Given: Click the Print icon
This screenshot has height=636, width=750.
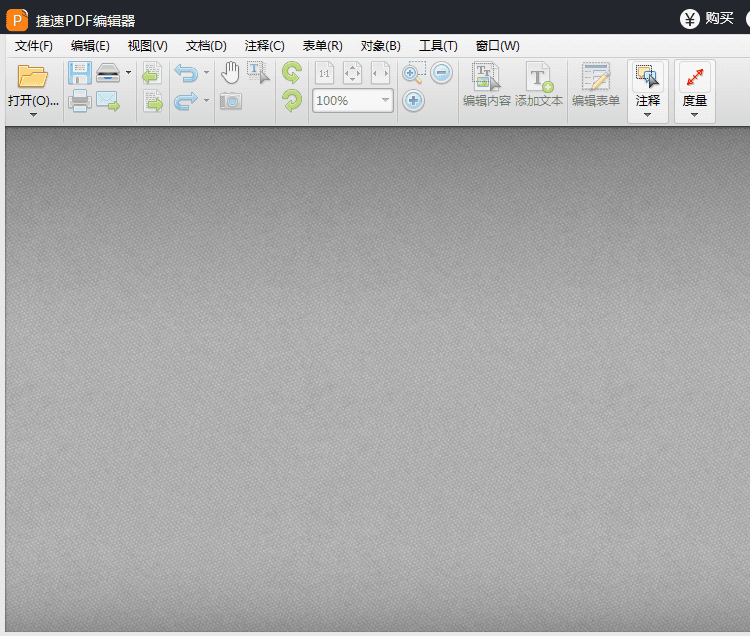Looking at the screenshot, I should click(x=79, y=101).
